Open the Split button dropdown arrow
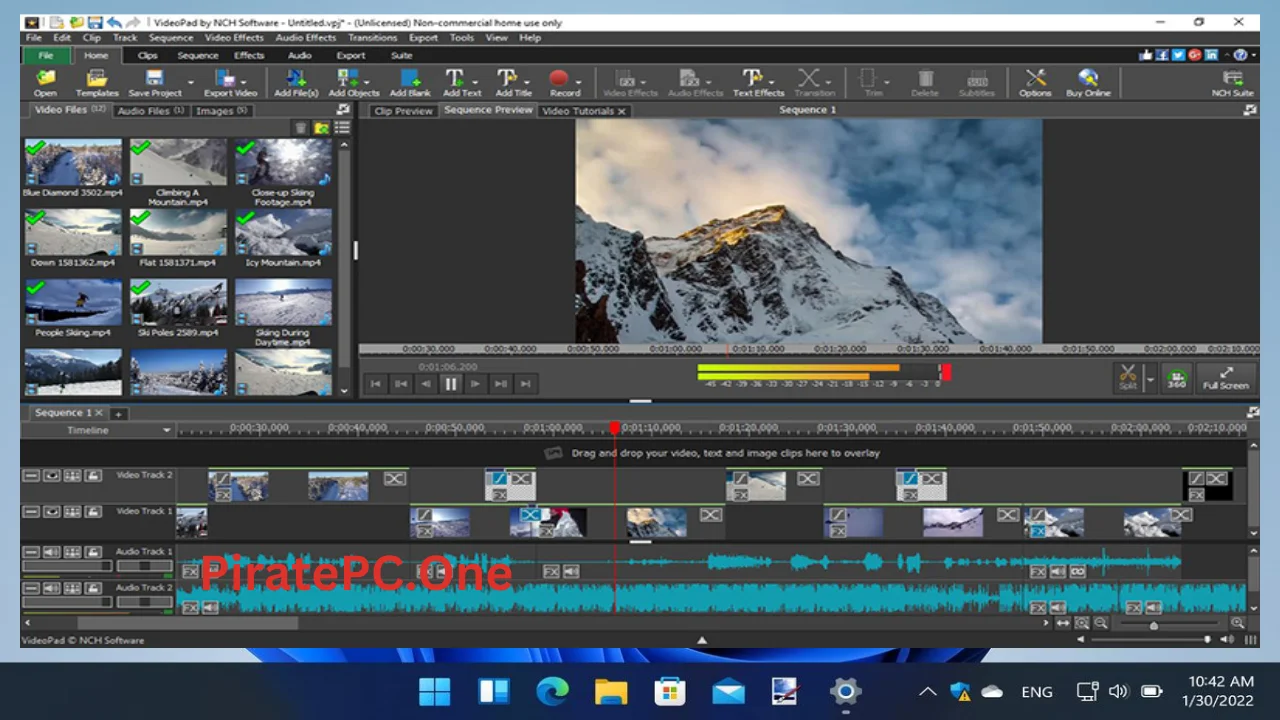 coord(1150,379)
